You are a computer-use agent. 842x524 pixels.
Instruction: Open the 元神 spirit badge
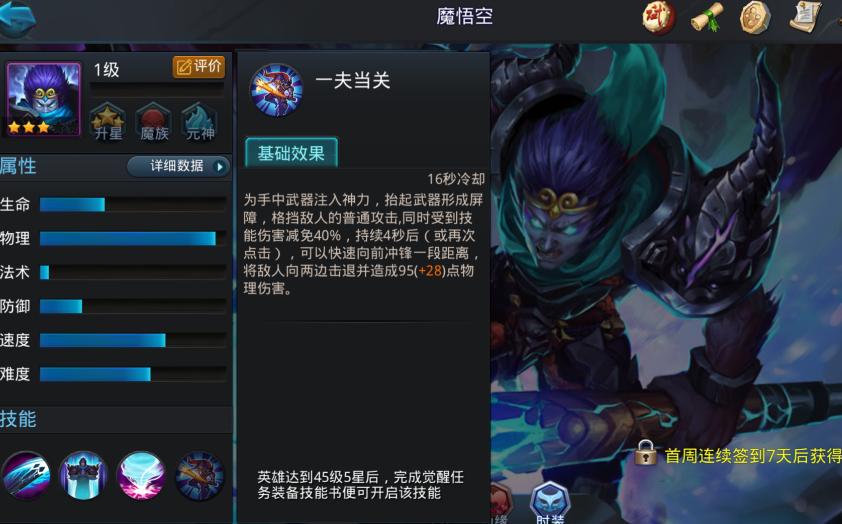[200, 122]
